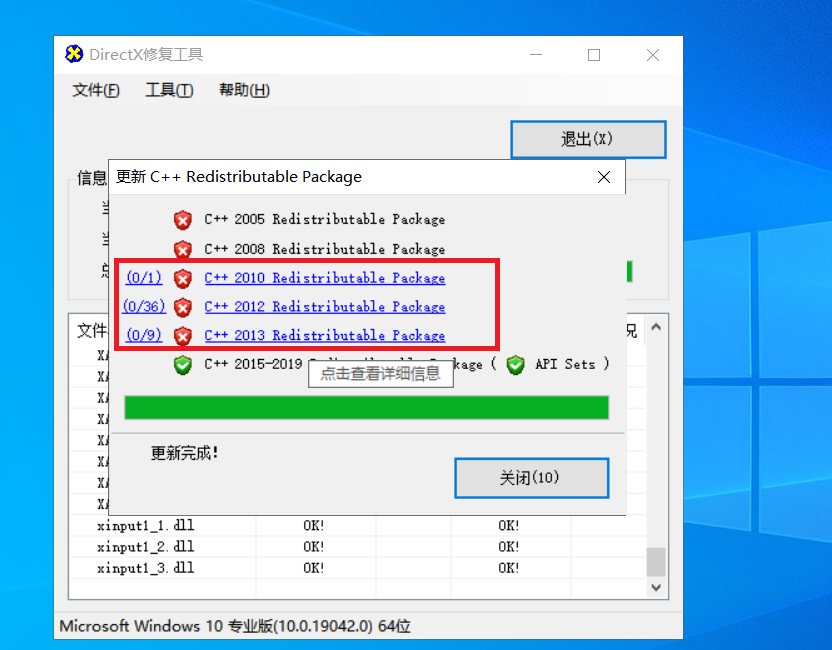Open C++ 2010 Redistributable Package link
Viewport: 832px width, 650px height.
click(x=325, y=278)
